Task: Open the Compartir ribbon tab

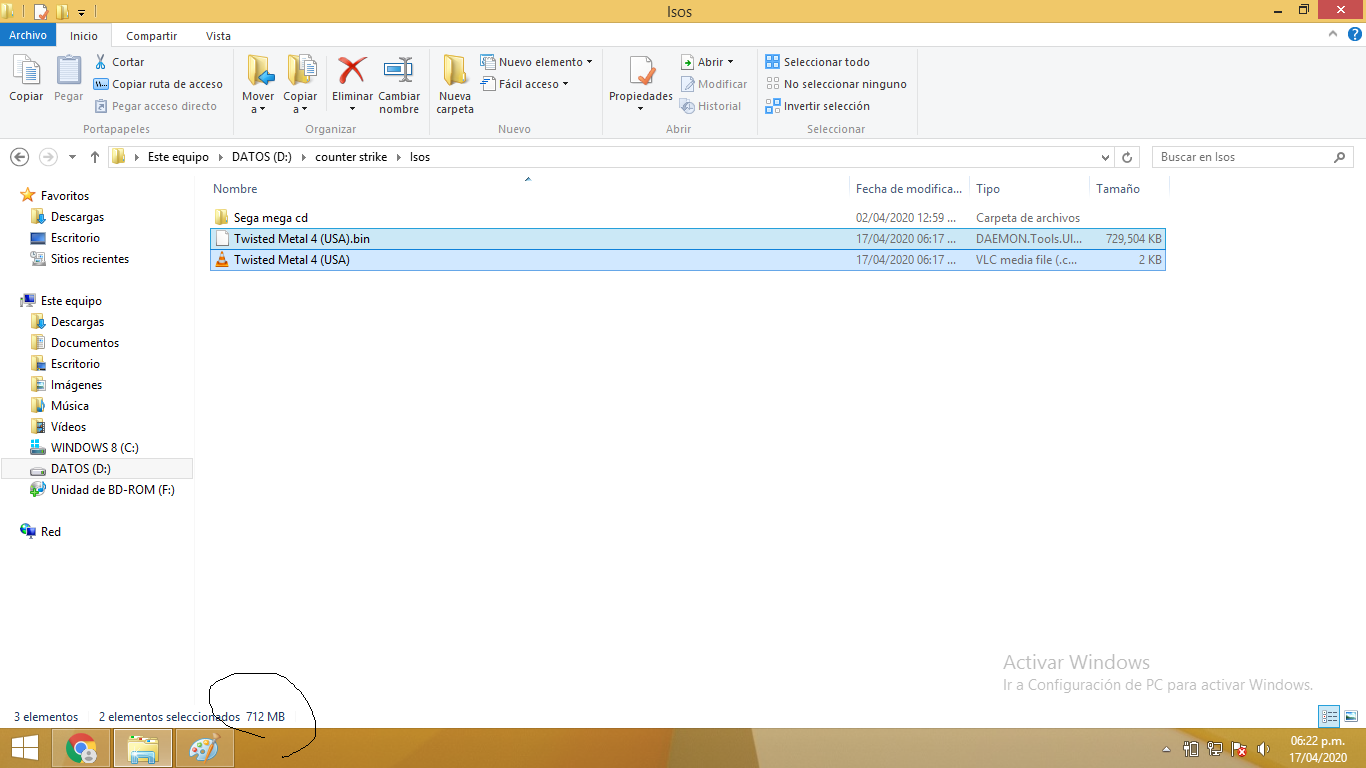Action: pos(152,36)
